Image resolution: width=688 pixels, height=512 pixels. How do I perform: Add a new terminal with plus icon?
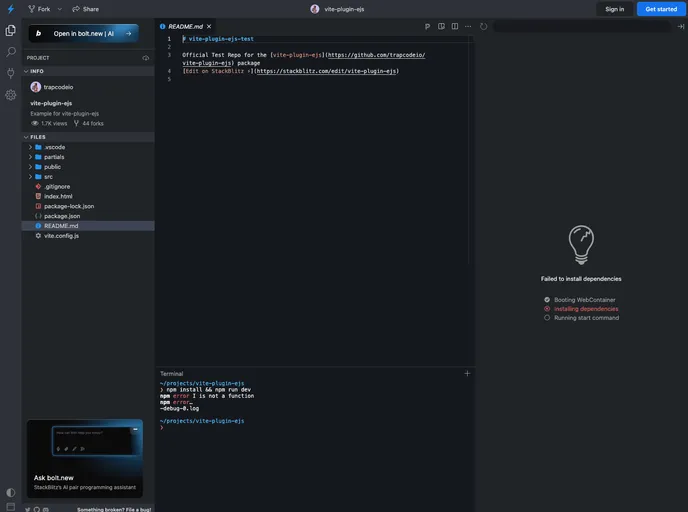(467, 373)
